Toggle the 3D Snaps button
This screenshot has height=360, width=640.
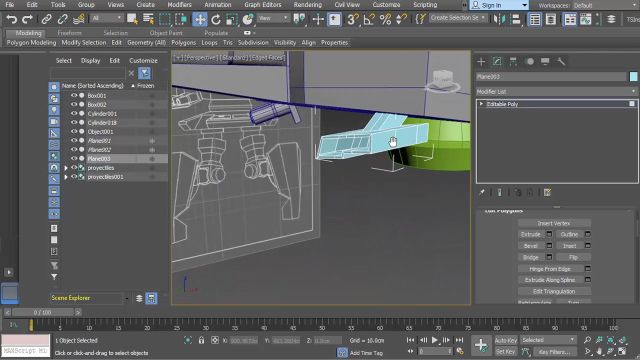point(353,19)
